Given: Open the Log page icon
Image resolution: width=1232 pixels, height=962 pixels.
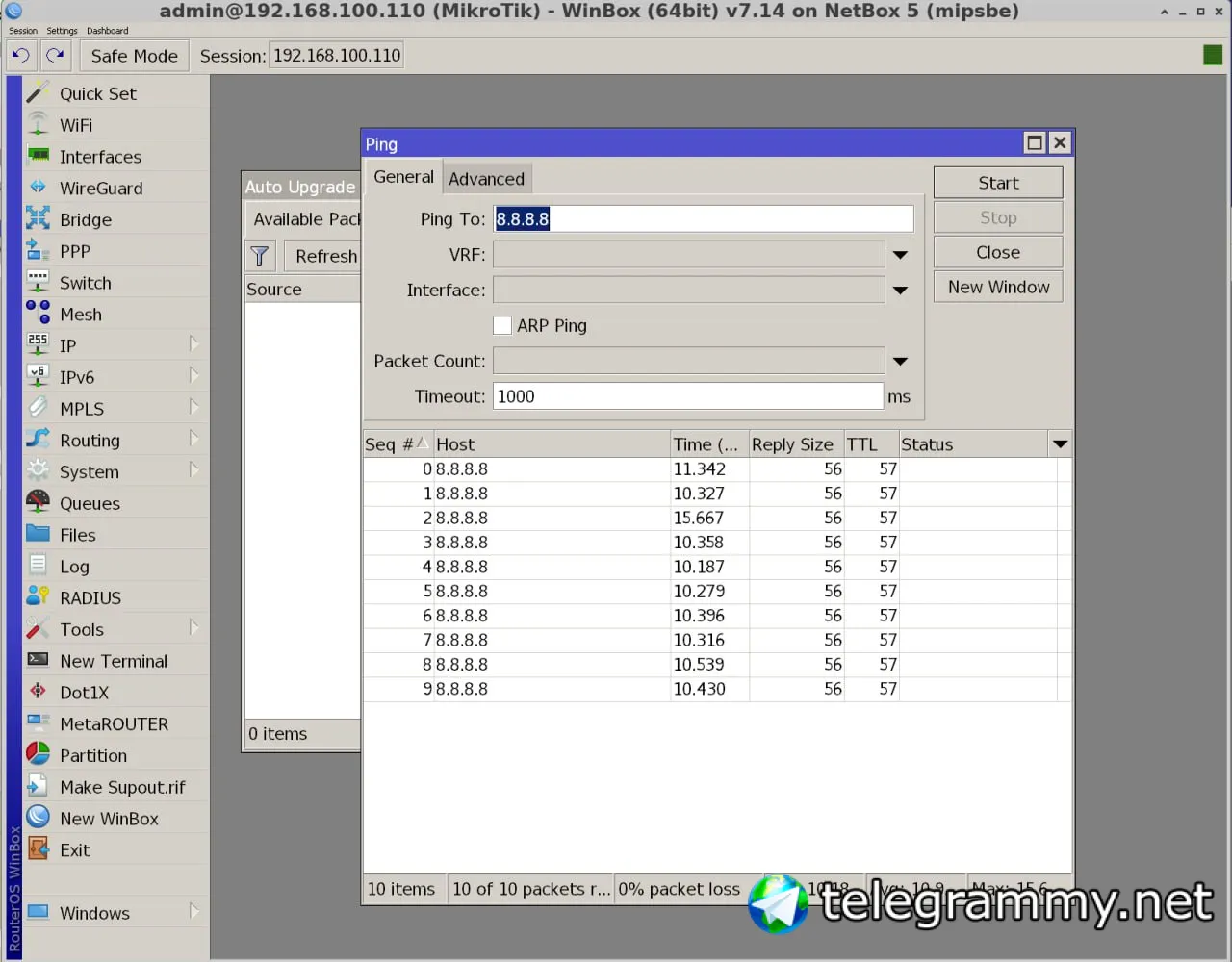Looking at the screenshot, I should point(38,566).
